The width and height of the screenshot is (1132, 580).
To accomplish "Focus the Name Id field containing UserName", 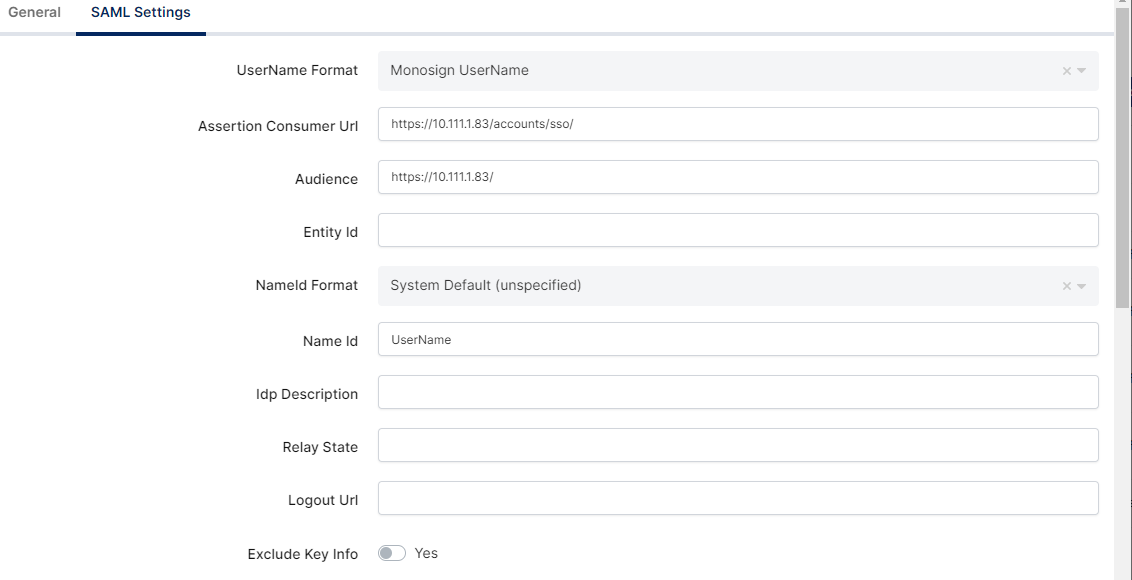I will pos(738,340).
